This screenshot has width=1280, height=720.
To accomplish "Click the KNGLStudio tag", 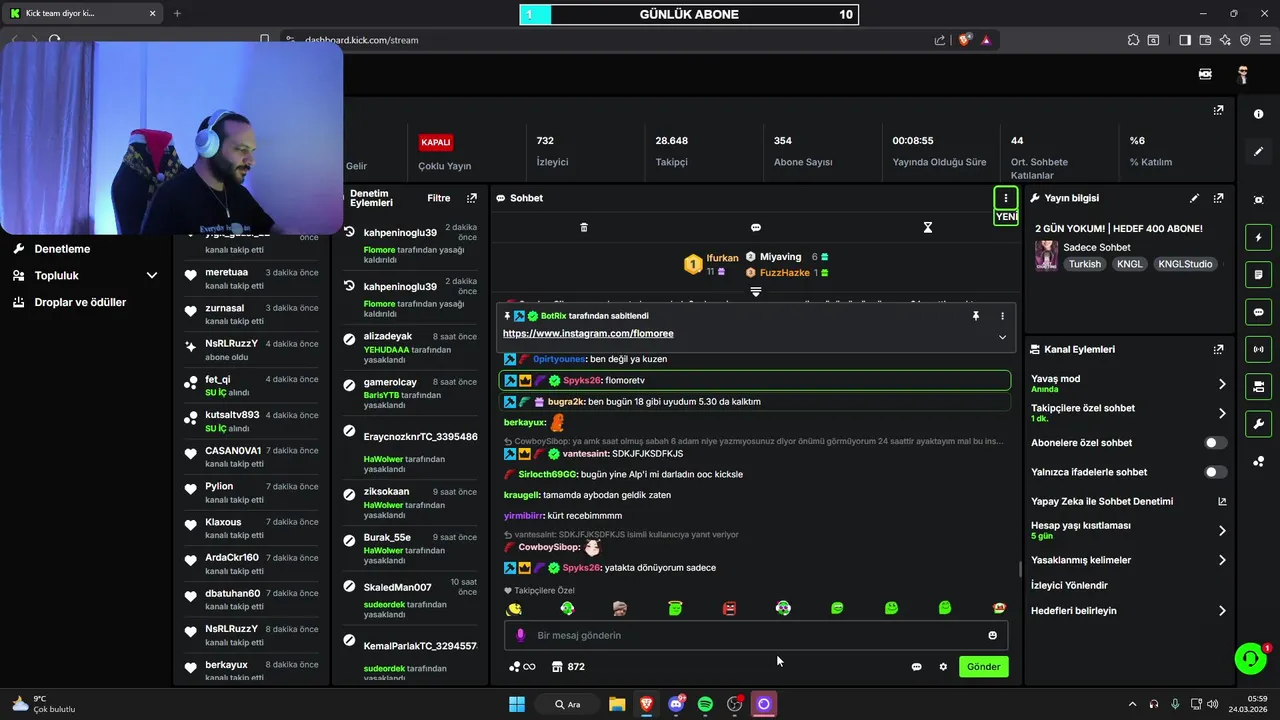I will [1185, 264].
